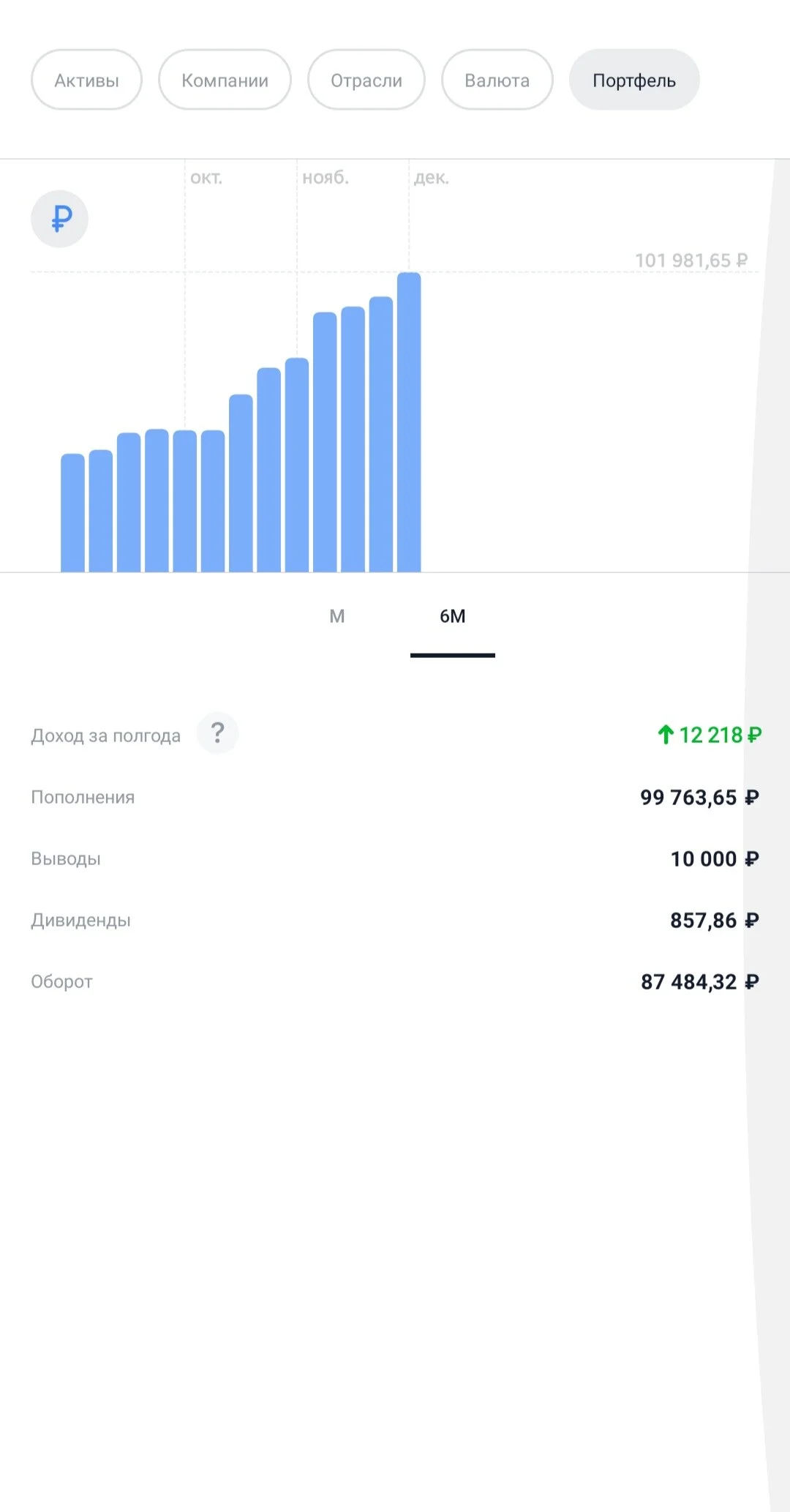The height and width of the screenshot is (1512, 790).
Task: Switch chart period to М
Action: click(x=336, y=616)
